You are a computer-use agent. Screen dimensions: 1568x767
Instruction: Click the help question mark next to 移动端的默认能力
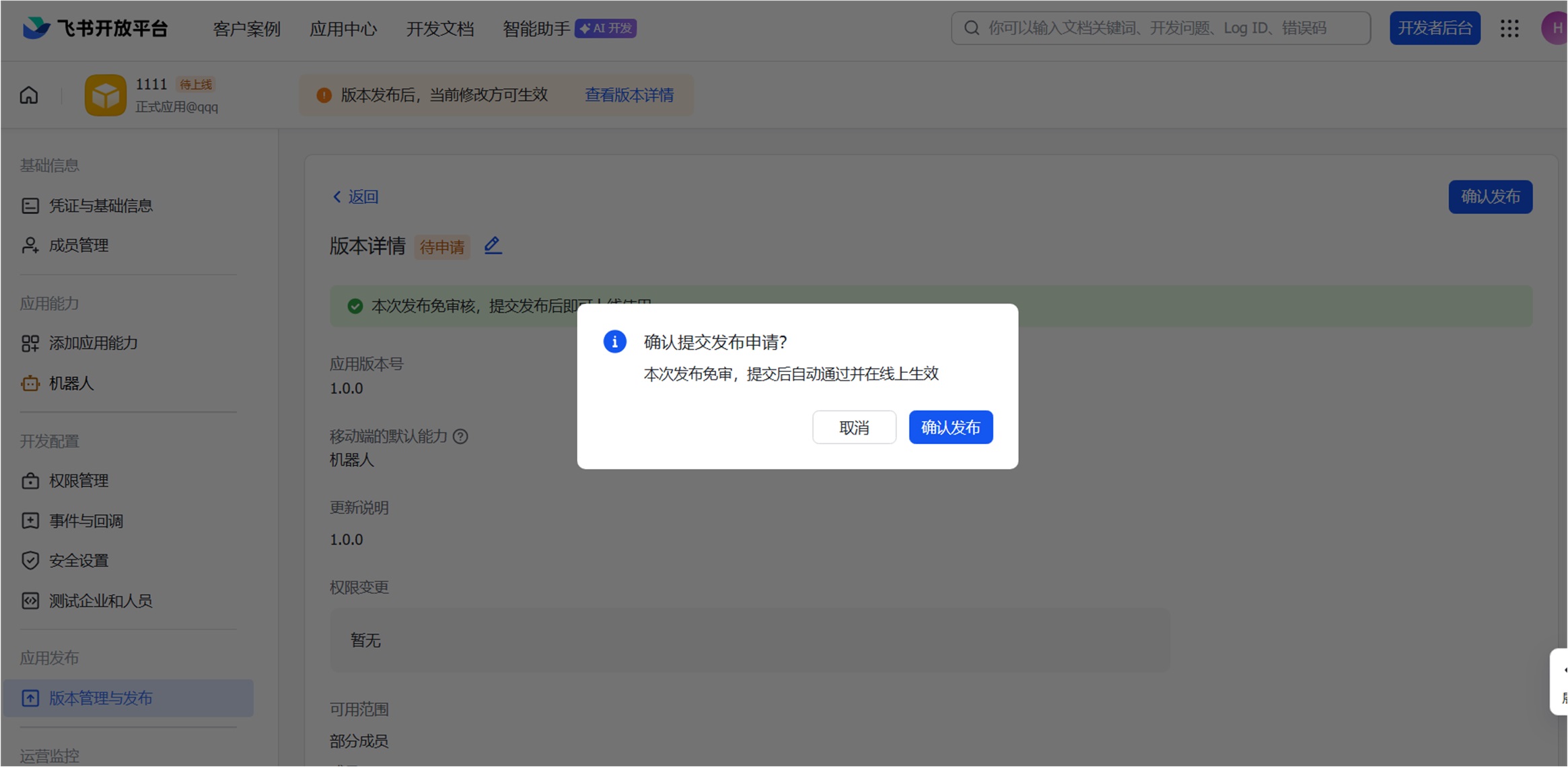pos(460,437)
